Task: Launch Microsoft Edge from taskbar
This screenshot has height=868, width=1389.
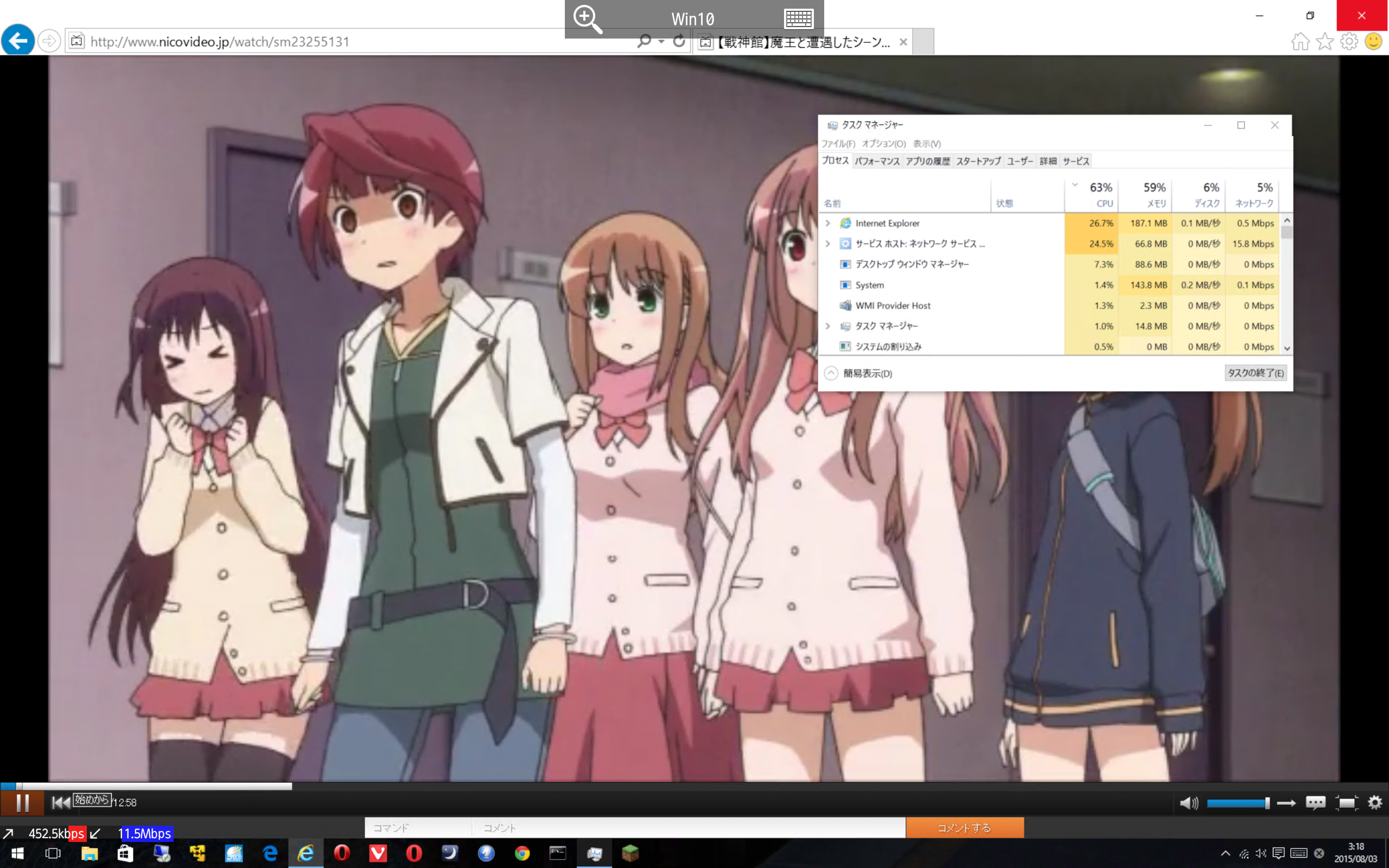Action: pyautogui.click(x=270, y=854)
